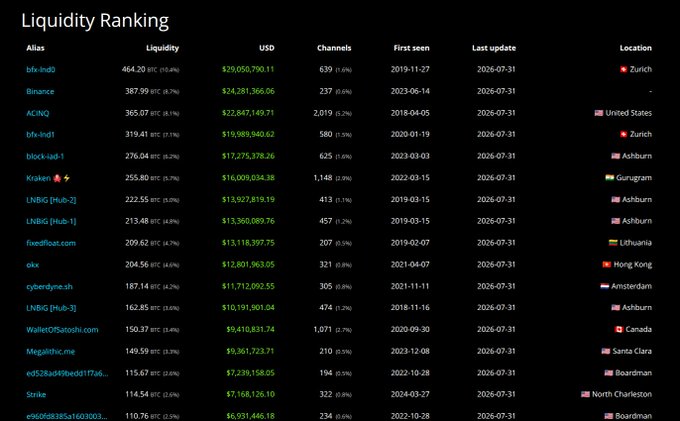Open the LNBiG [Hub-2] node link
680x421 pixels.
(x=51, y=199)
